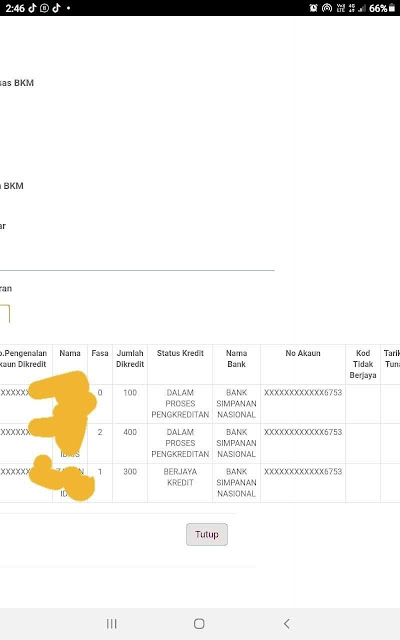
Task: Select the Fasa column header
Action: (100, 353)
